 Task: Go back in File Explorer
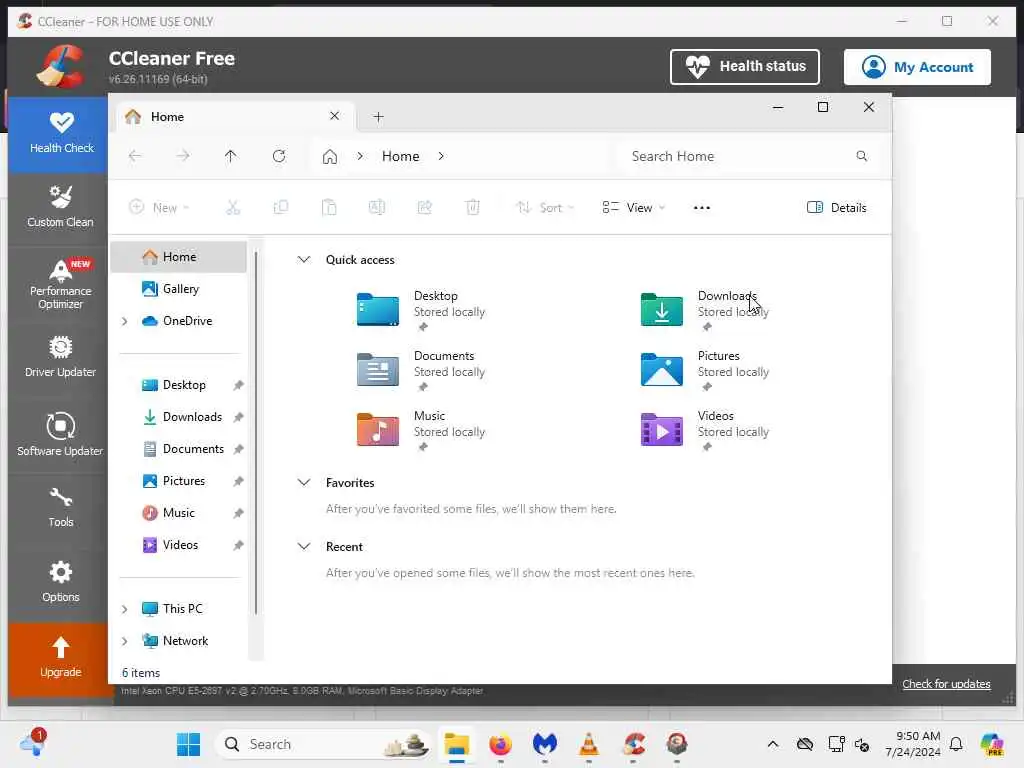click(135, 156)
